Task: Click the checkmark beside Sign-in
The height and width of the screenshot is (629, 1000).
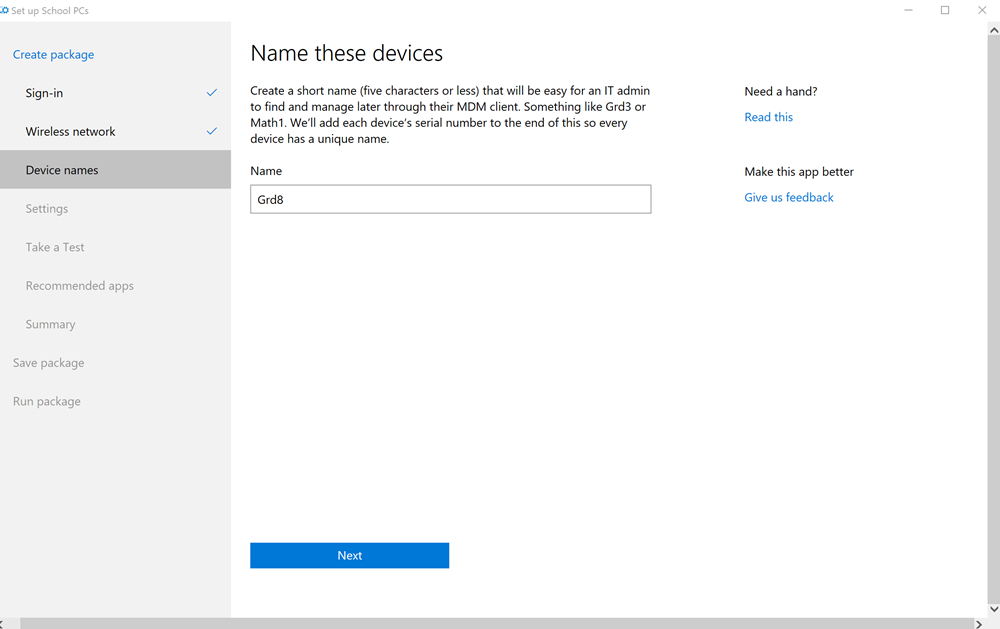Action: 212,93
